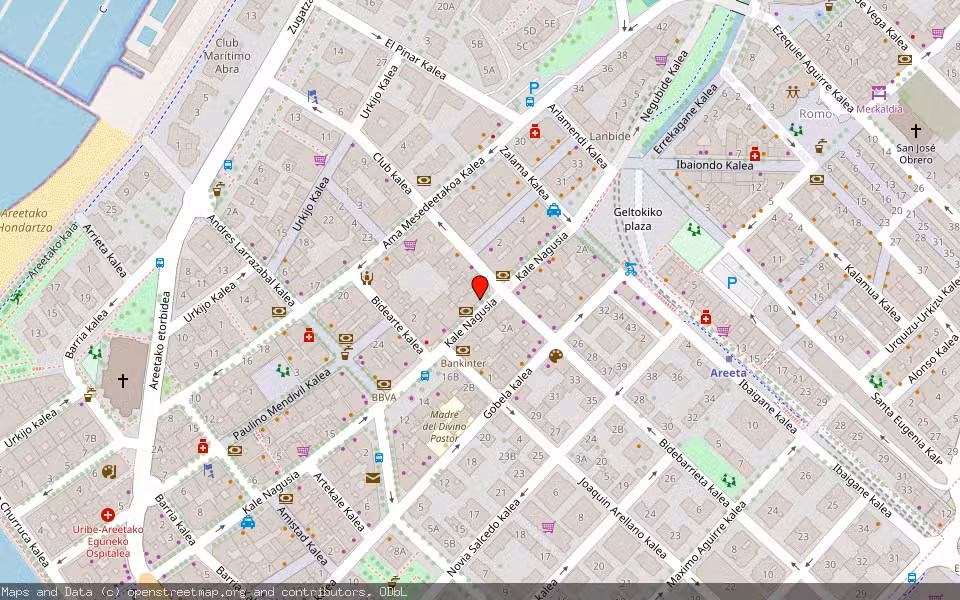Click the people icon northwest of Romo
Viewport: 960px width, 600px height.
[793, 93]
